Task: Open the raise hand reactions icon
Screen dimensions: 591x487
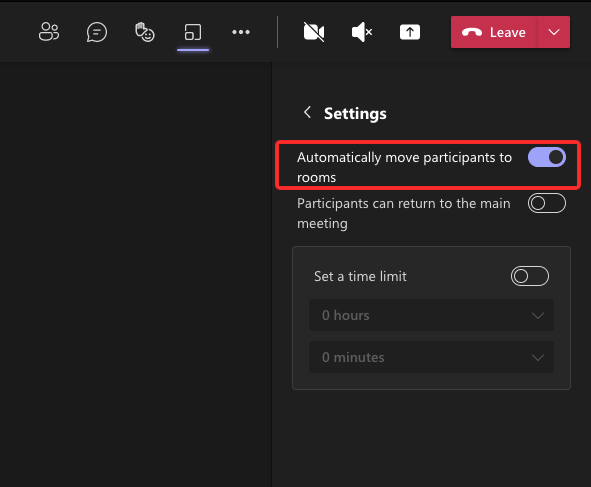Action: (145, 32)
